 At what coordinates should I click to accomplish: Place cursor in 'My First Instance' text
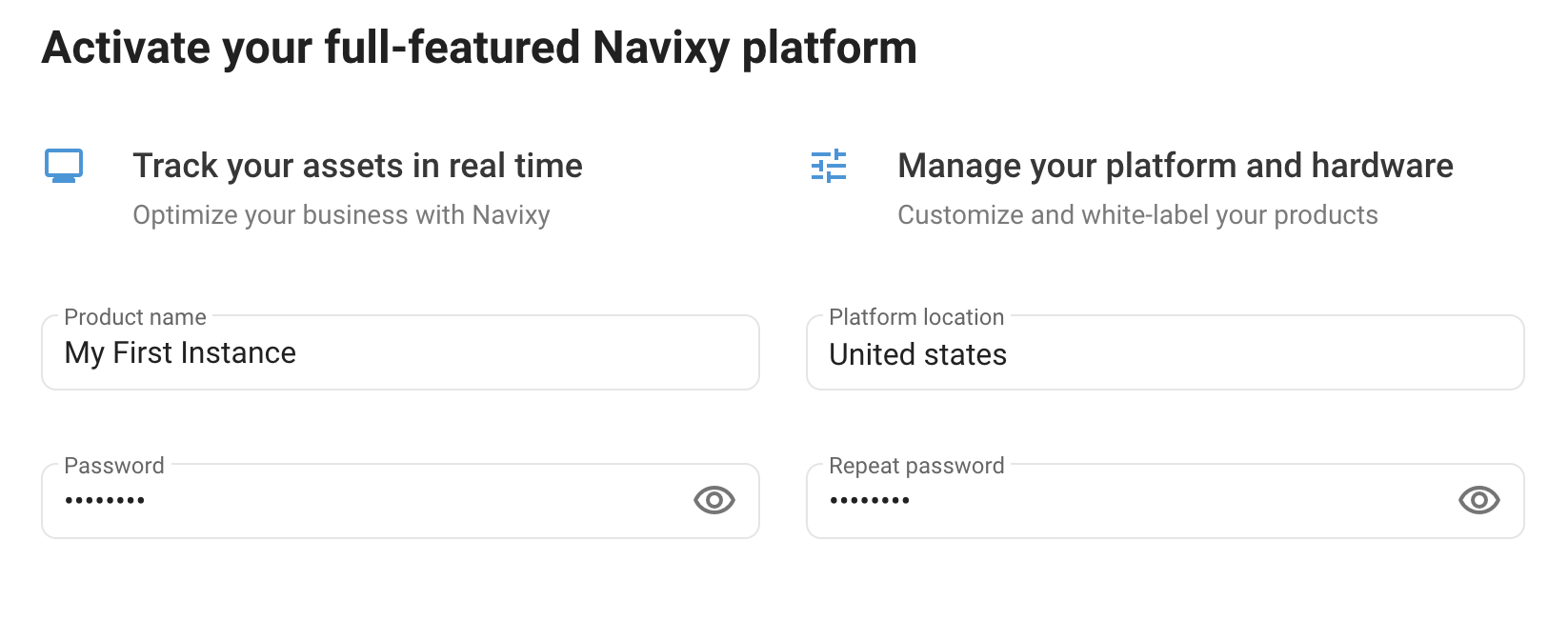(x=180, y=353)
